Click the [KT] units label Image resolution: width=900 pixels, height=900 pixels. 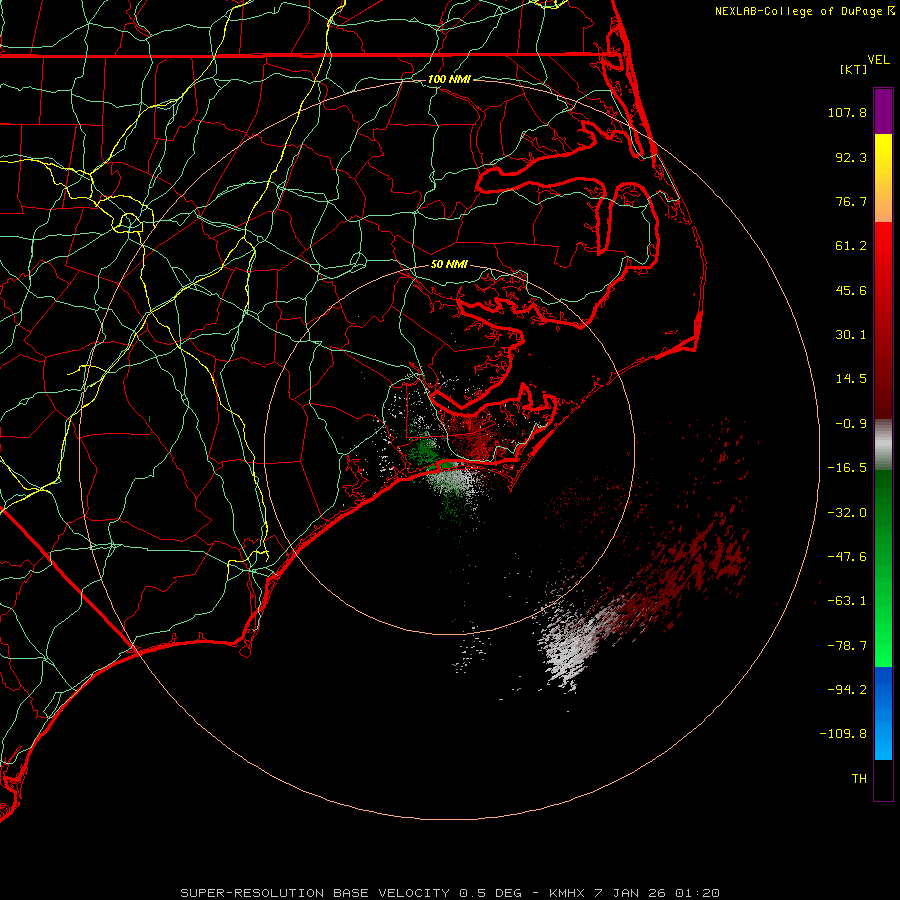(854, 69)
